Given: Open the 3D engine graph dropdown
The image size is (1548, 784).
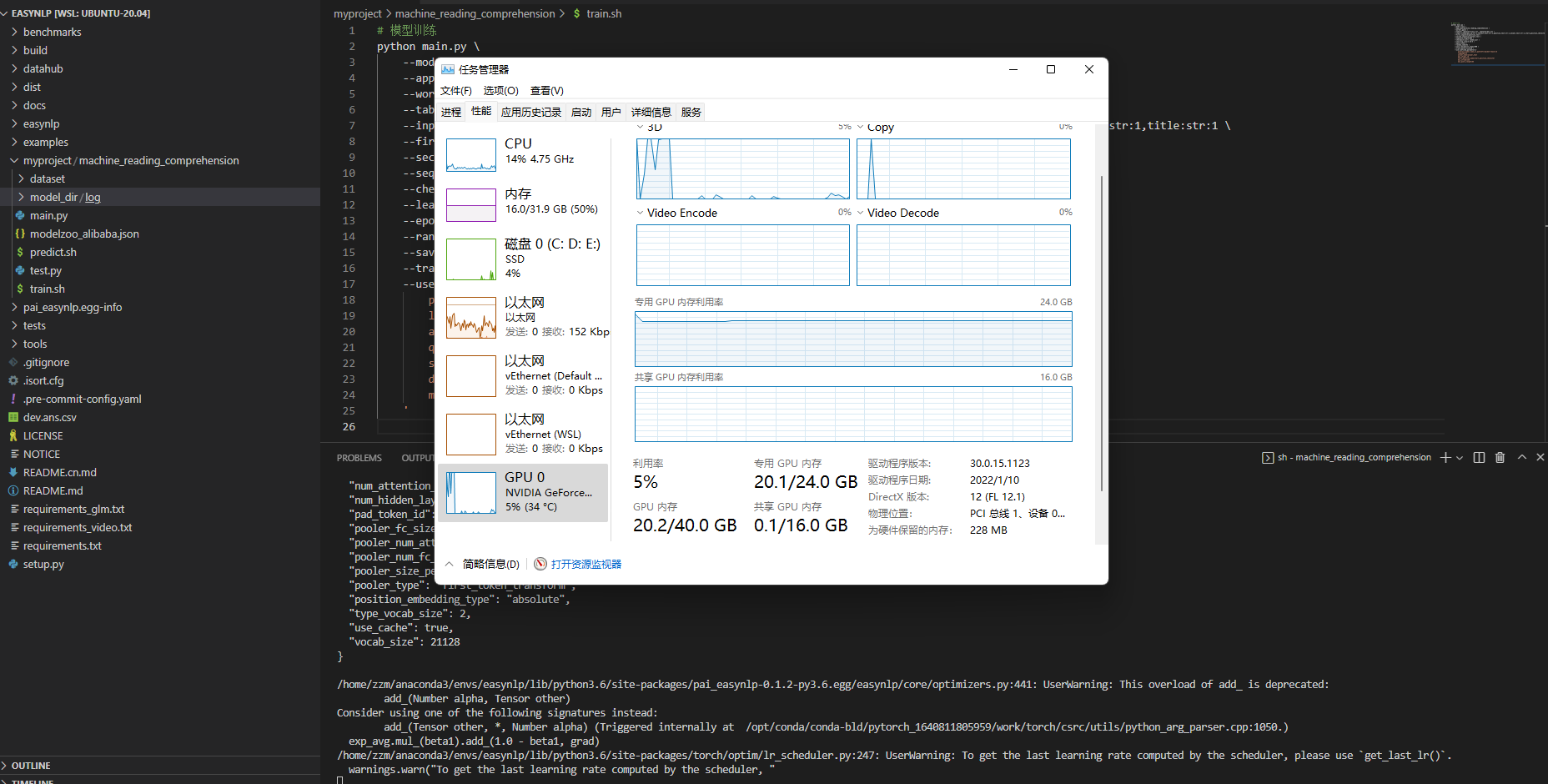Looking at the screenshot, I should coord(641,127).
